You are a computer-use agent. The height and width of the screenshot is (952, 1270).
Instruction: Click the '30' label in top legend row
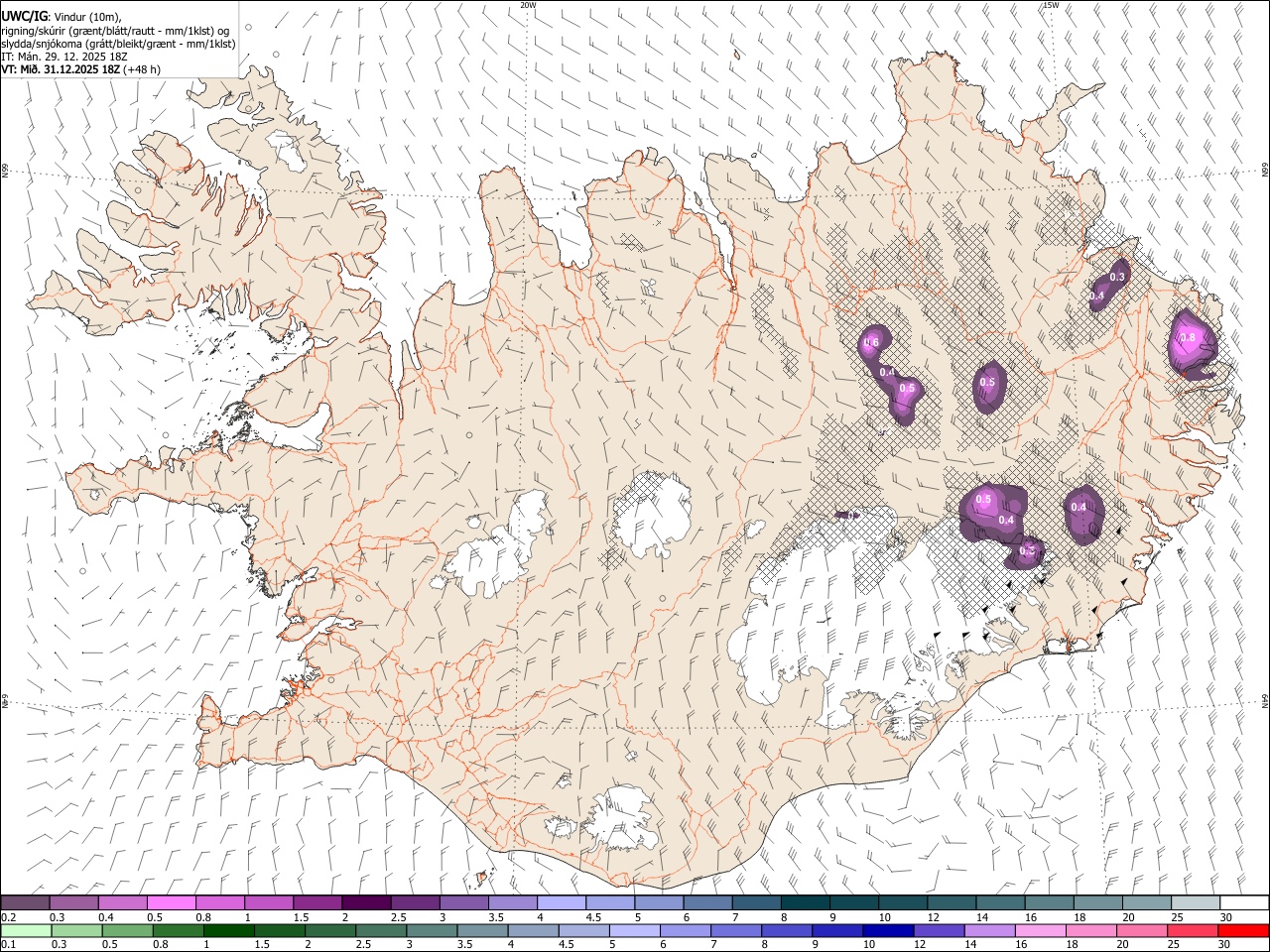coord(1226,917)
